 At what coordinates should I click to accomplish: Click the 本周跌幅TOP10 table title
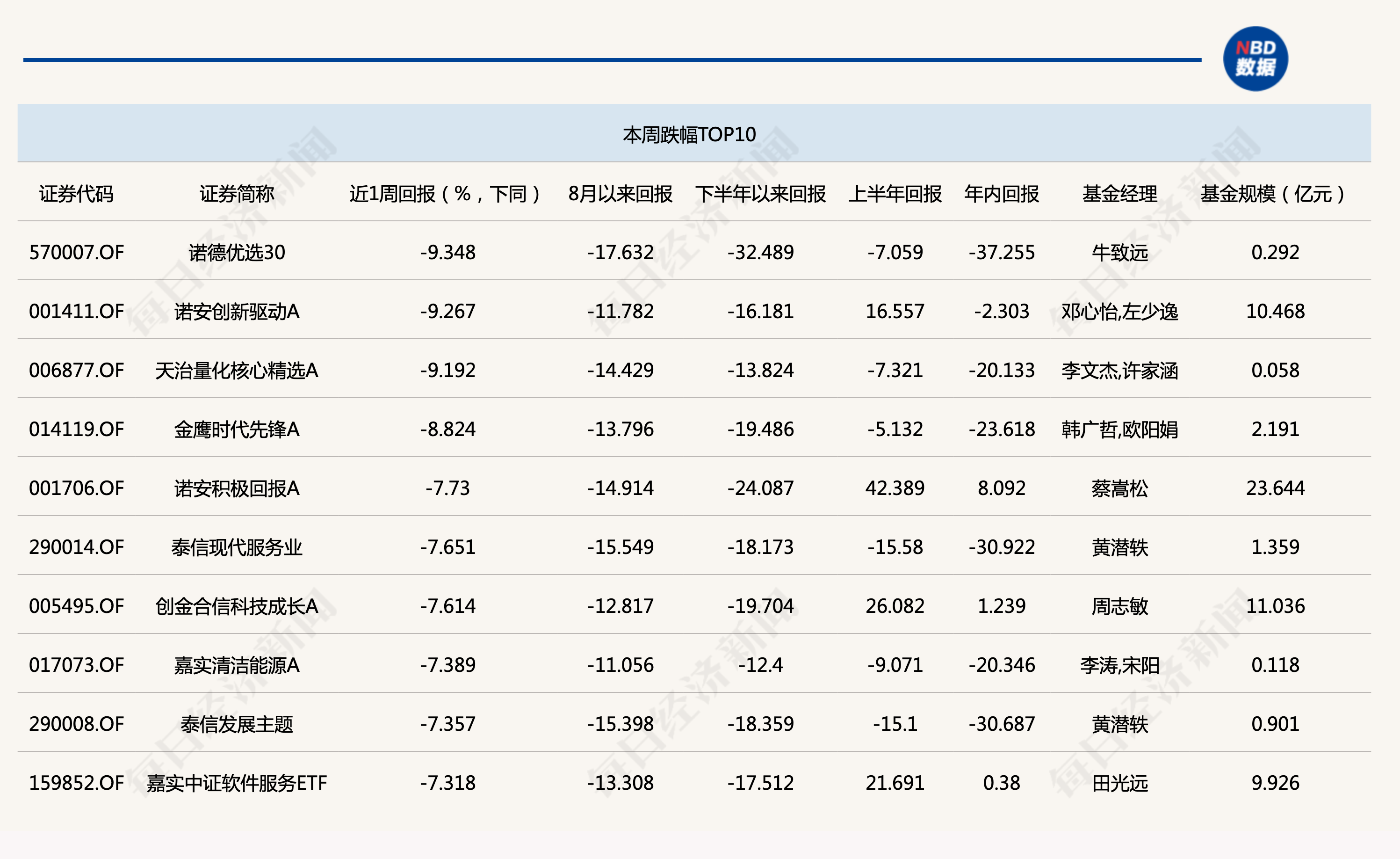click(x=689, y=135)
